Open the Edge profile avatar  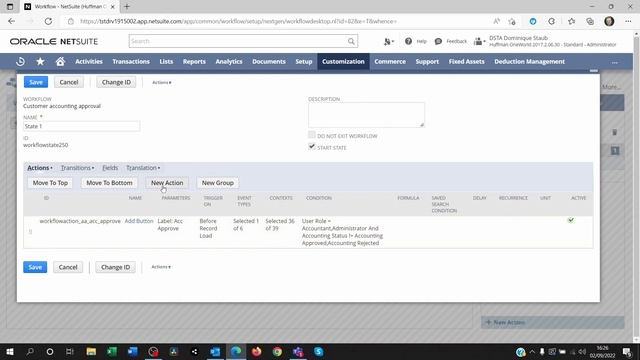coord(609,21)
